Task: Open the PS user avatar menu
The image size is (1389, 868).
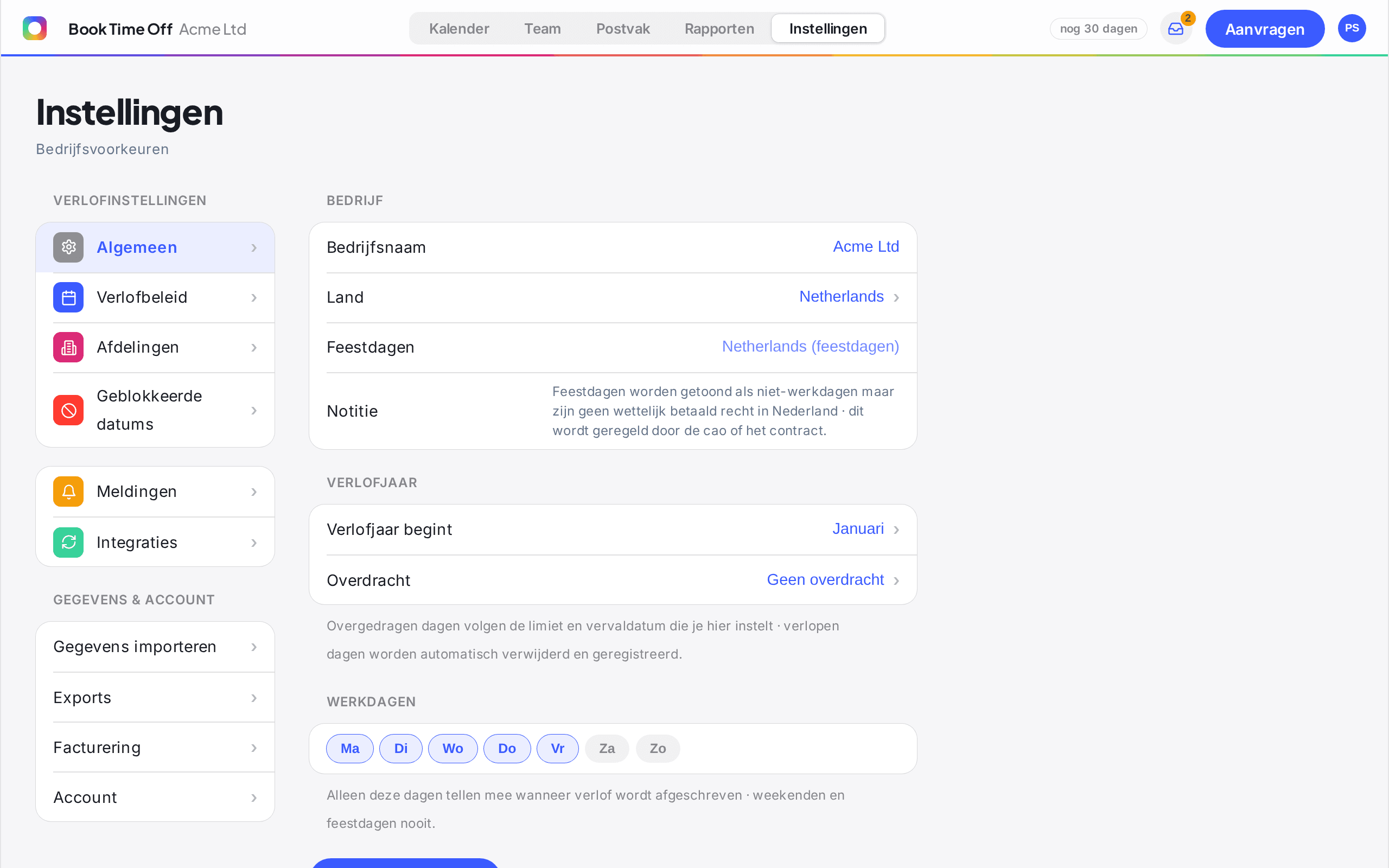Action: [x=1352, y=28]
